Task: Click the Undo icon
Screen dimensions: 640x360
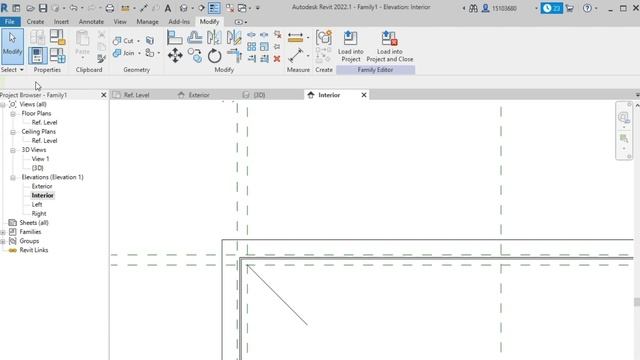Action: tap(73, 8)
